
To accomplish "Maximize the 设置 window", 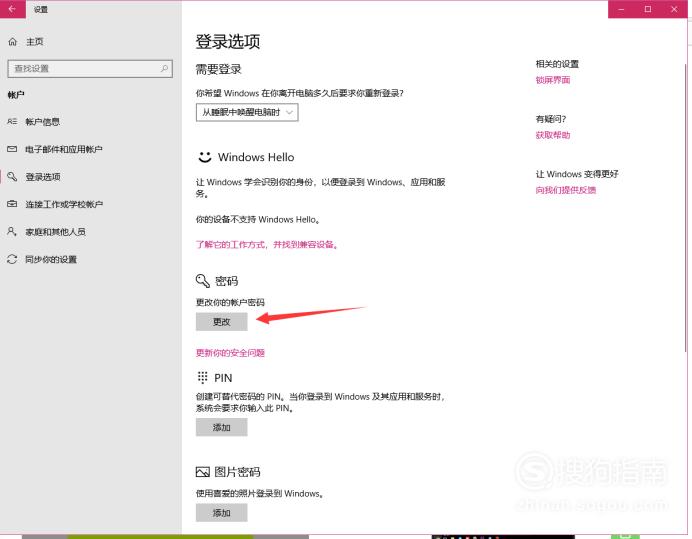I will click(x=647, y=9).
